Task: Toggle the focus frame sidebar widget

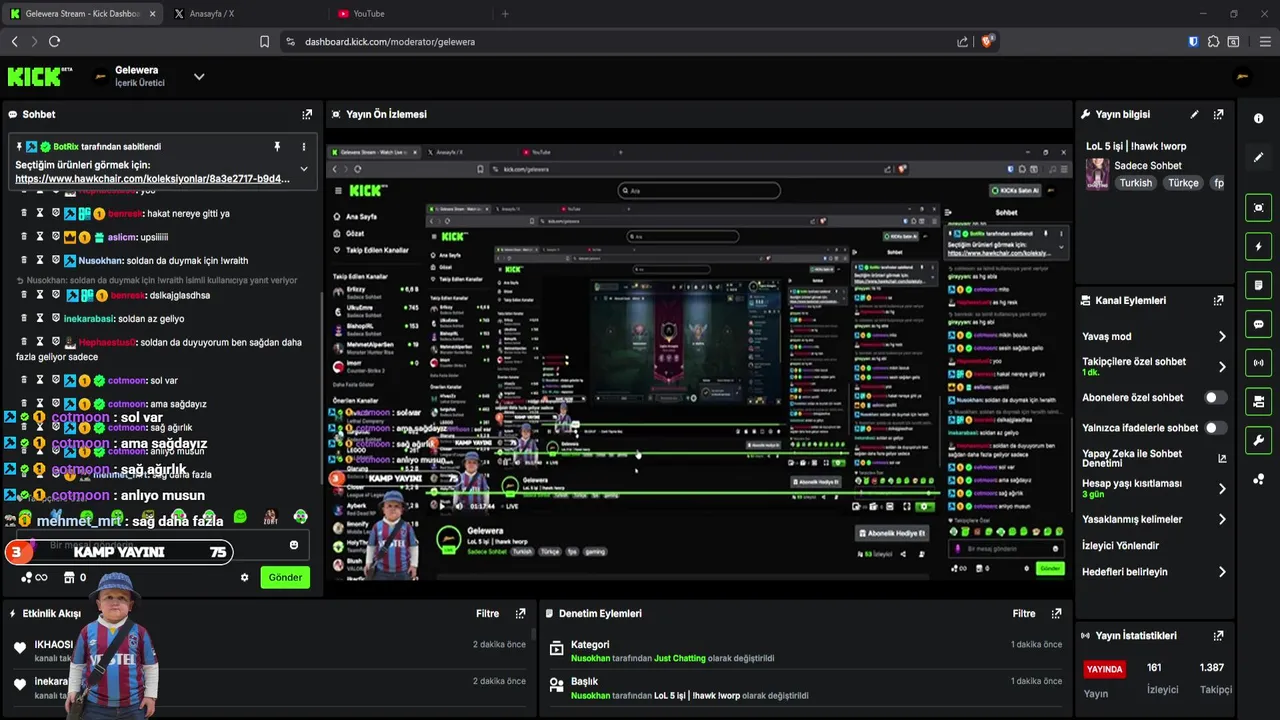Action: [x=1258, y=207]
